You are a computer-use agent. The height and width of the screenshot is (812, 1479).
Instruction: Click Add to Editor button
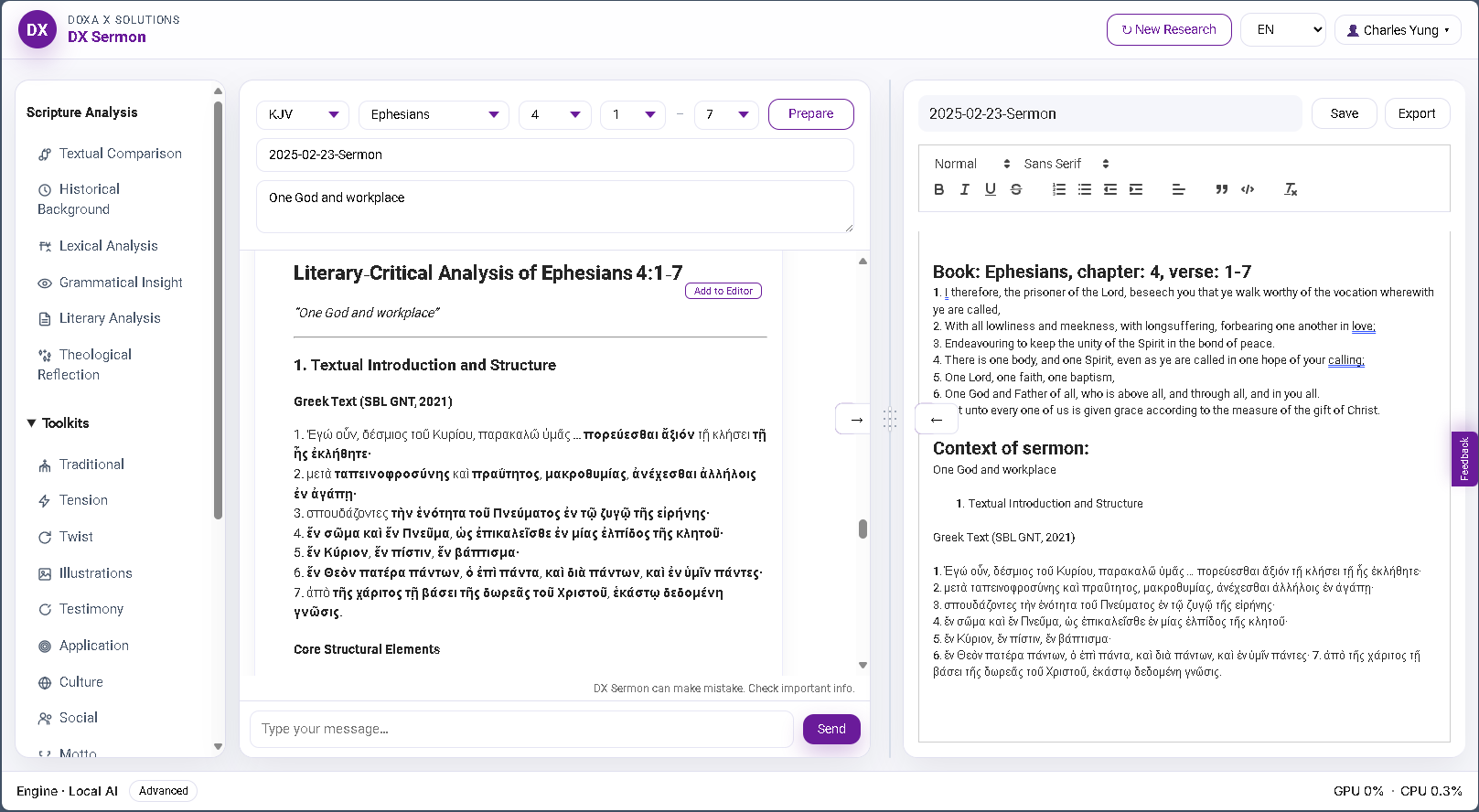pyautogui.click(x=723, y=291)
